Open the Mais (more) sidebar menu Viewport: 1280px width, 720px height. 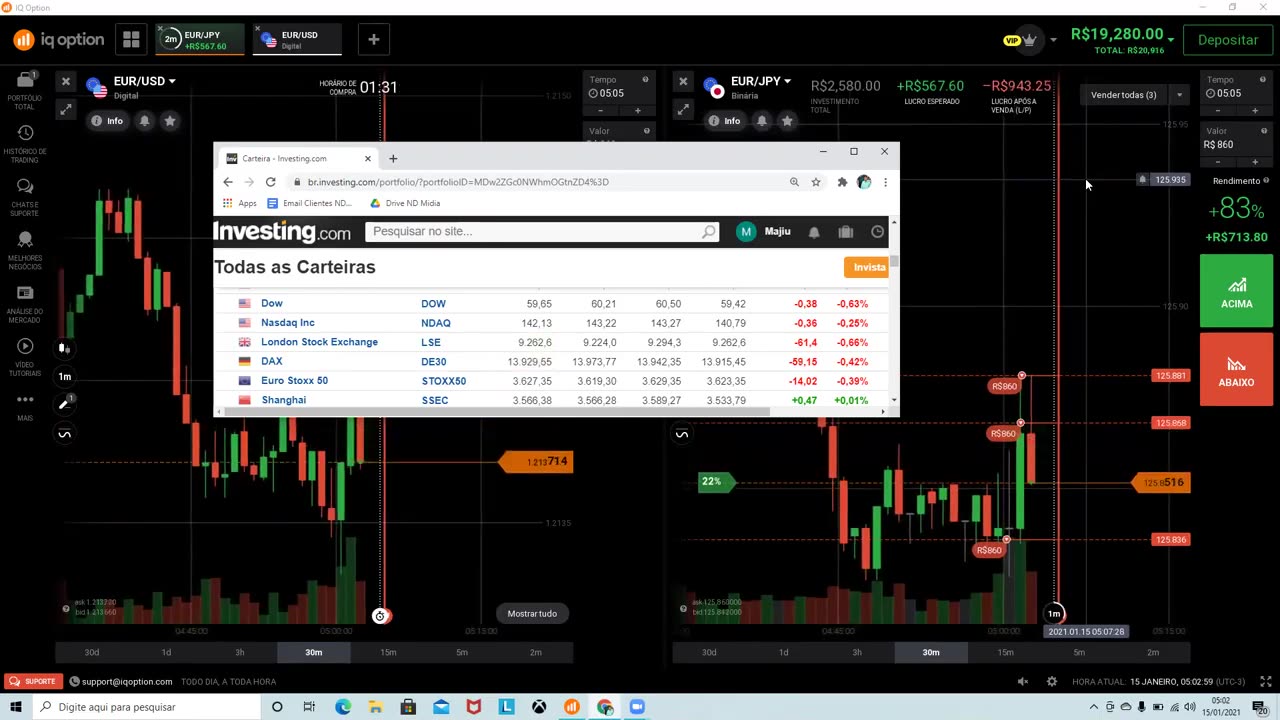(x=25, y=404)
